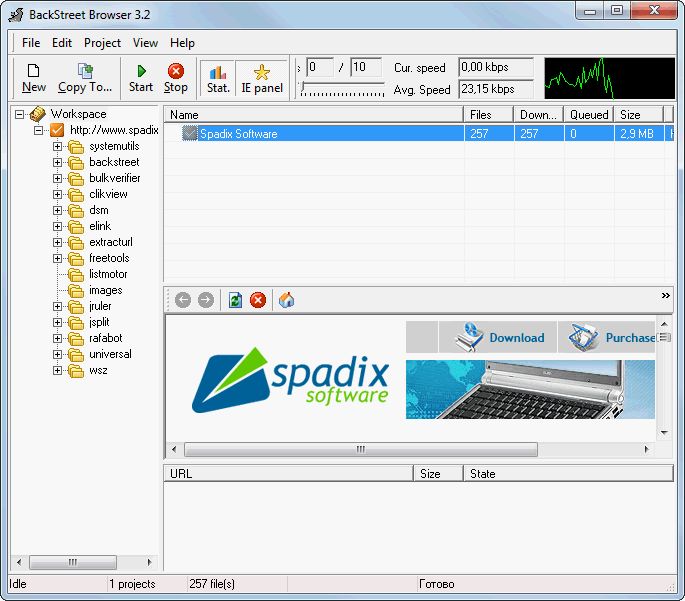Stop loading the preview page
This screenshot has width=685, height=601.
click(x=258, y=300)
